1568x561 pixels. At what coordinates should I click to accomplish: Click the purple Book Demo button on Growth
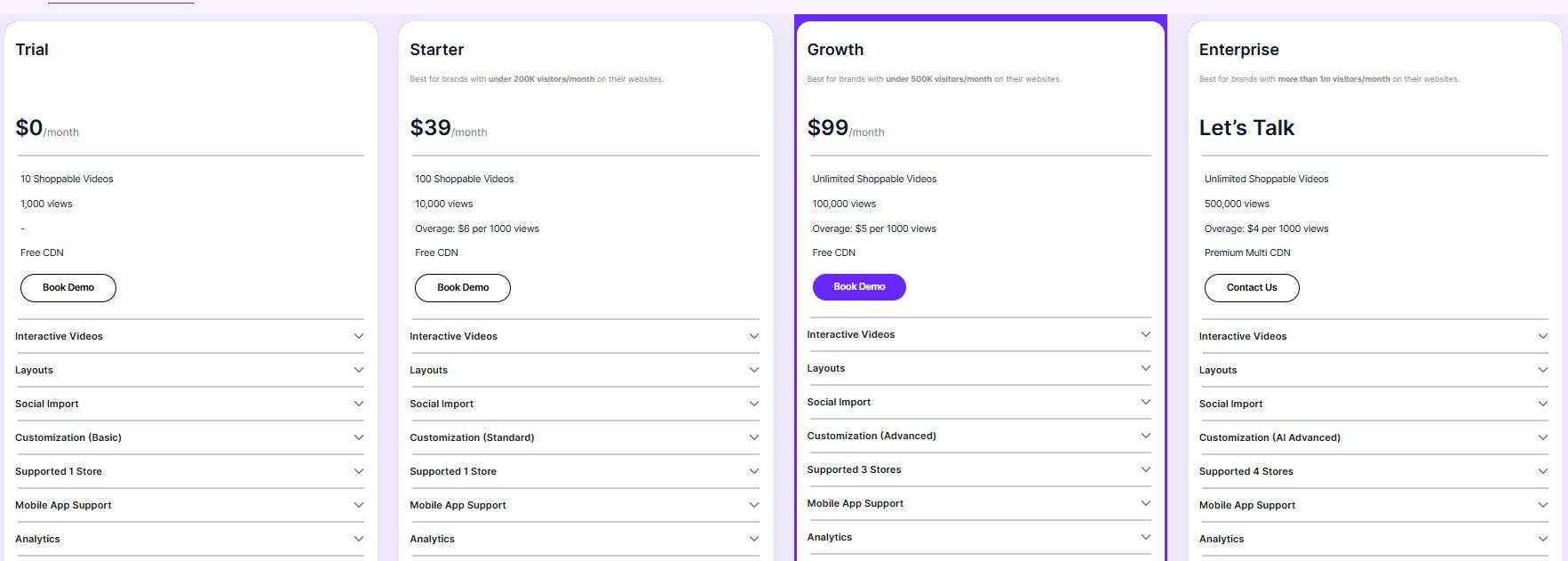(x=858, y=286)
